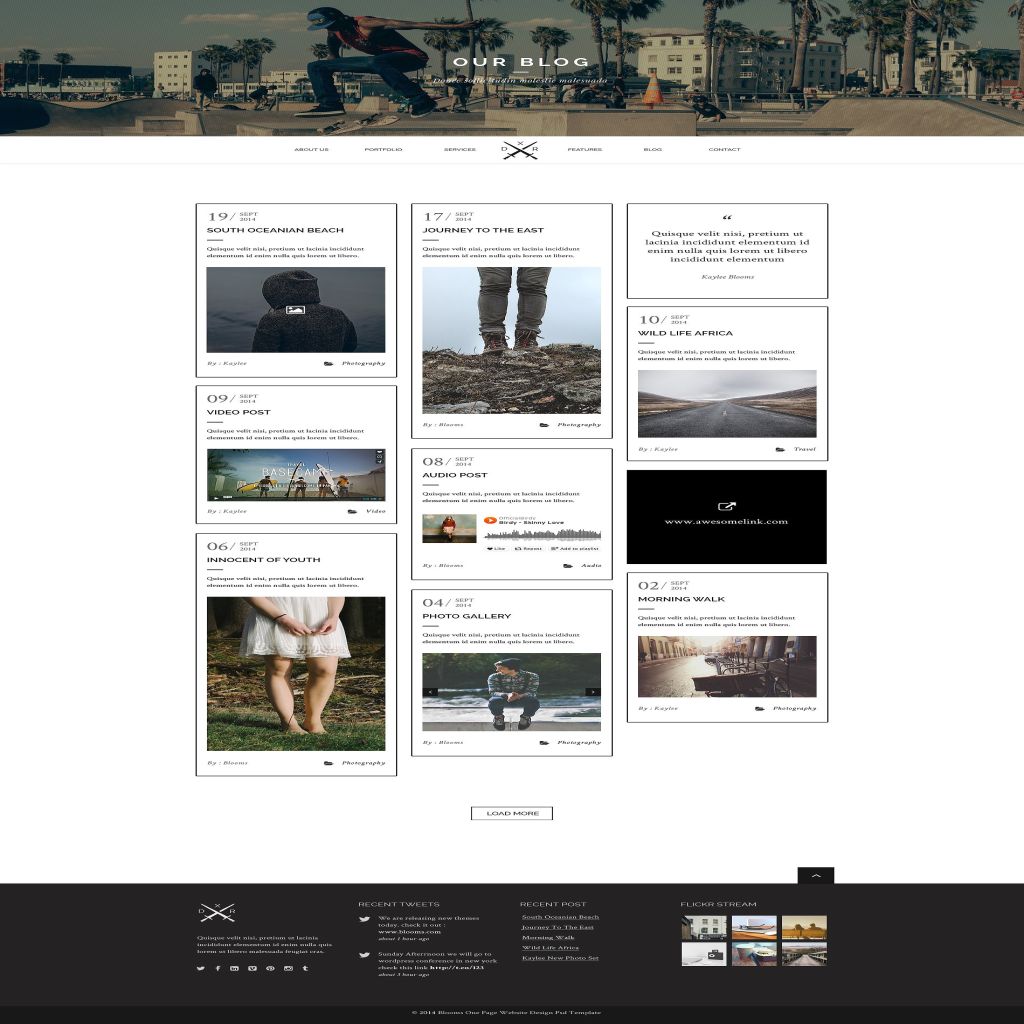Select Contact in the navigation bar

click(x=724, y=150)
